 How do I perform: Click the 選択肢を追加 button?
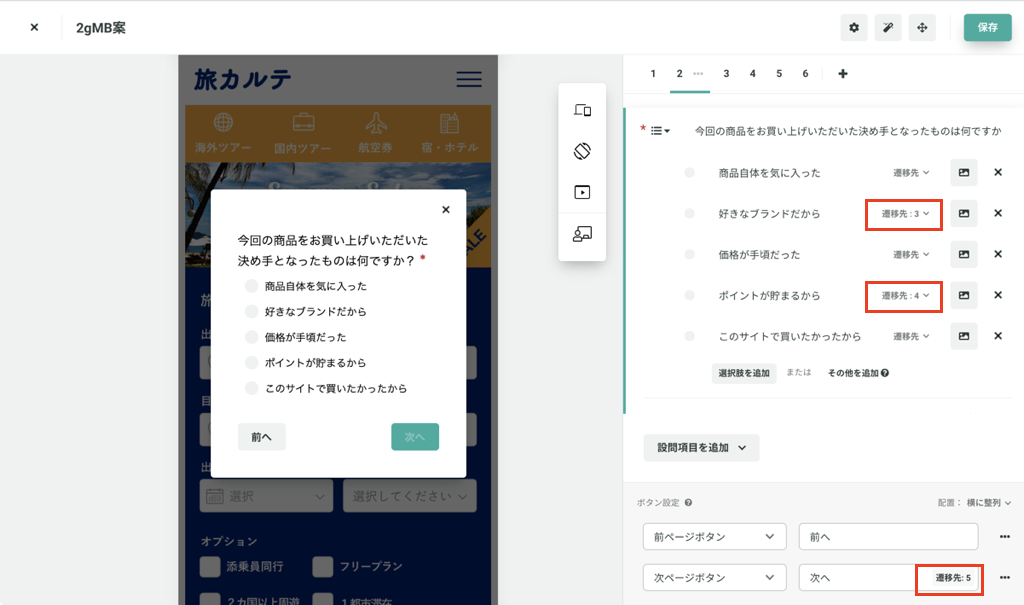pyautogui.click(x=743, y=373)
